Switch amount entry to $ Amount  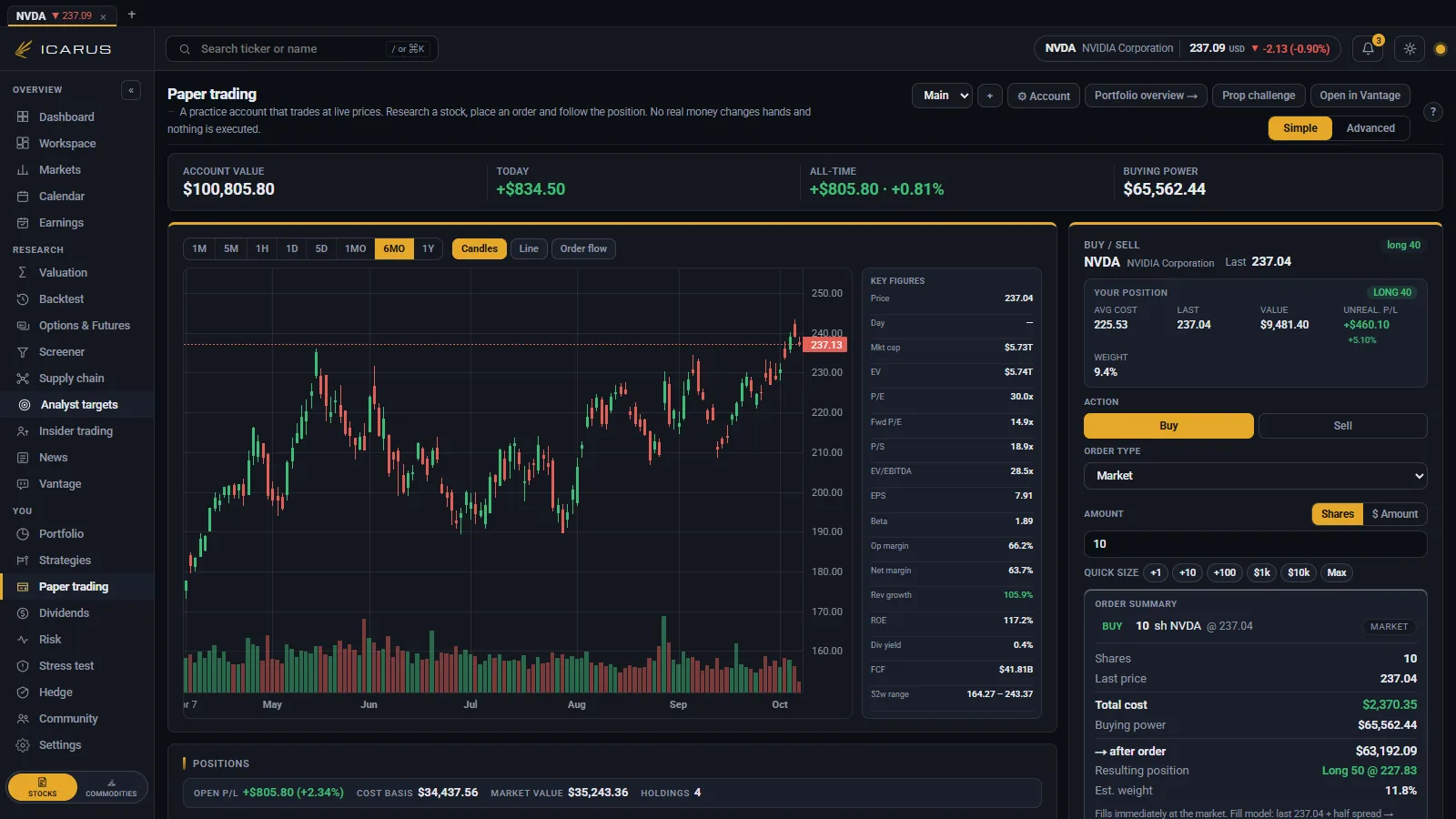point(1395,514)
